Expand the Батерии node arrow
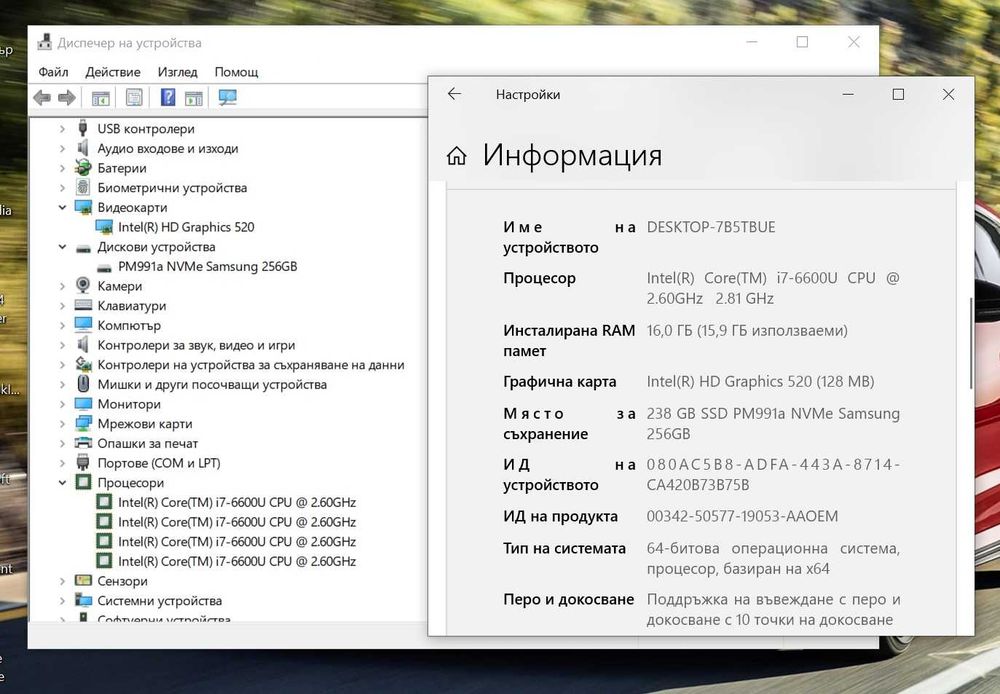The height and width of the screenshot is (694, 1000). (x=62, y=168)
